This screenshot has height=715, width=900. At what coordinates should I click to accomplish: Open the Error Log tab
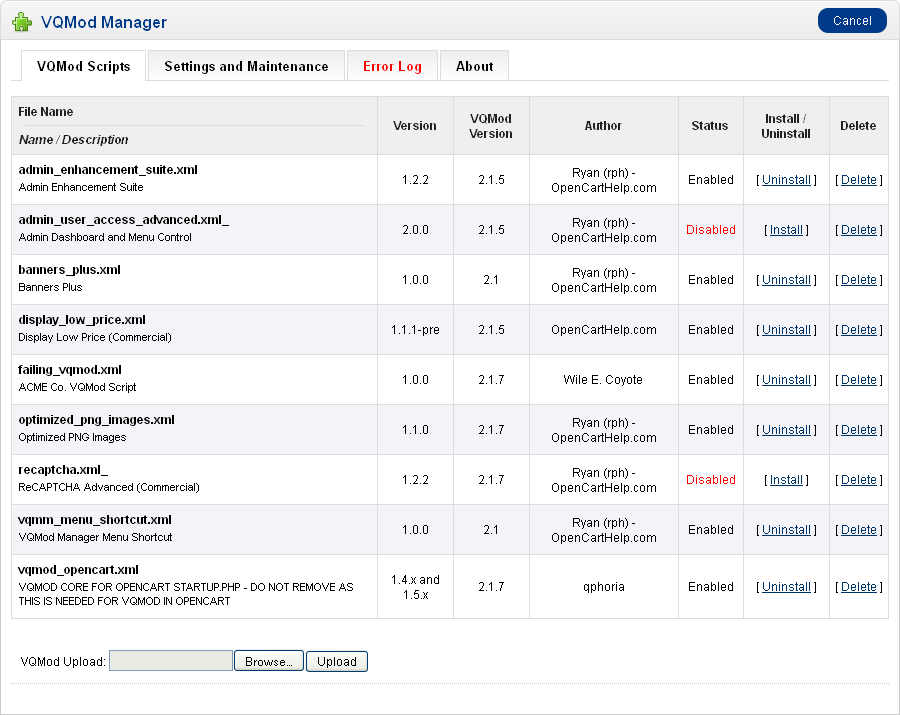click(393, 66)
